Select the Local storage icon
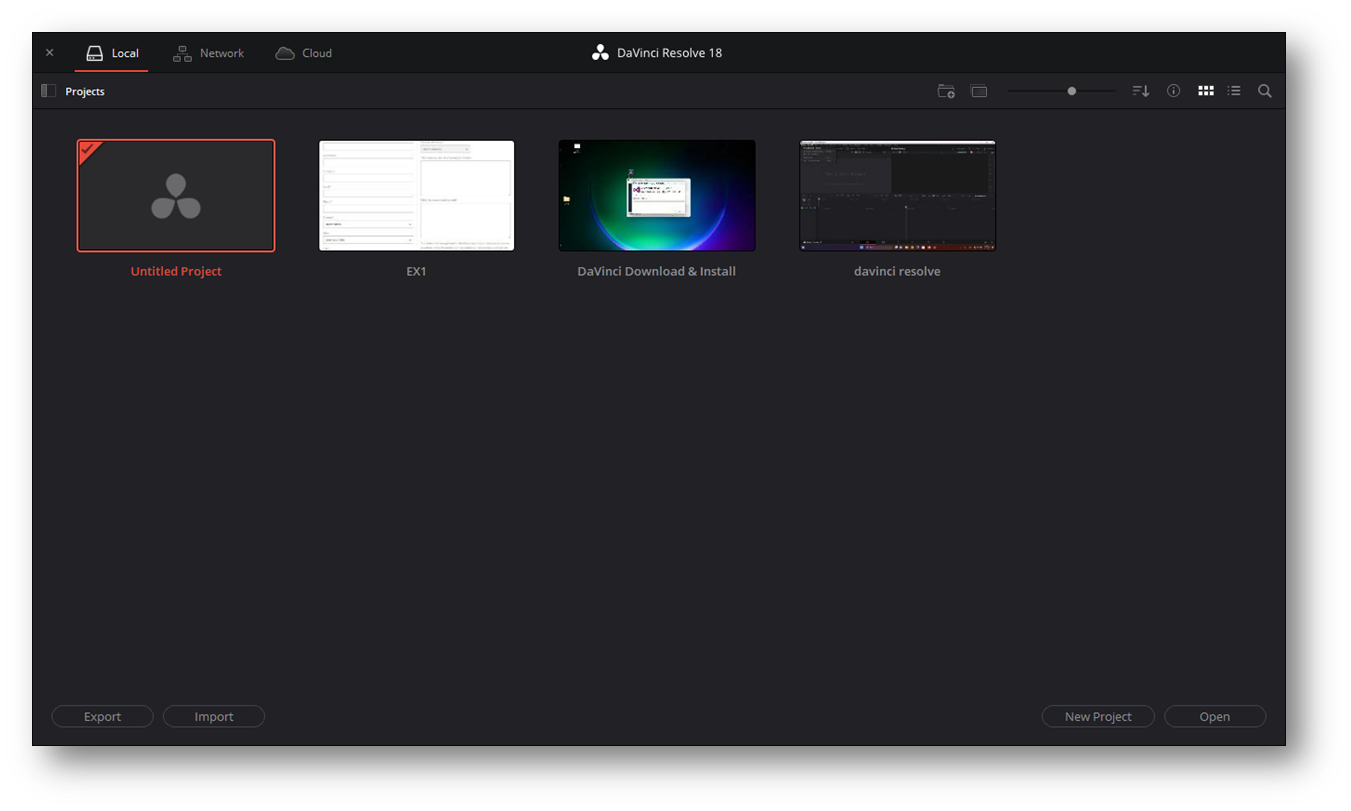 pos(94,52)
